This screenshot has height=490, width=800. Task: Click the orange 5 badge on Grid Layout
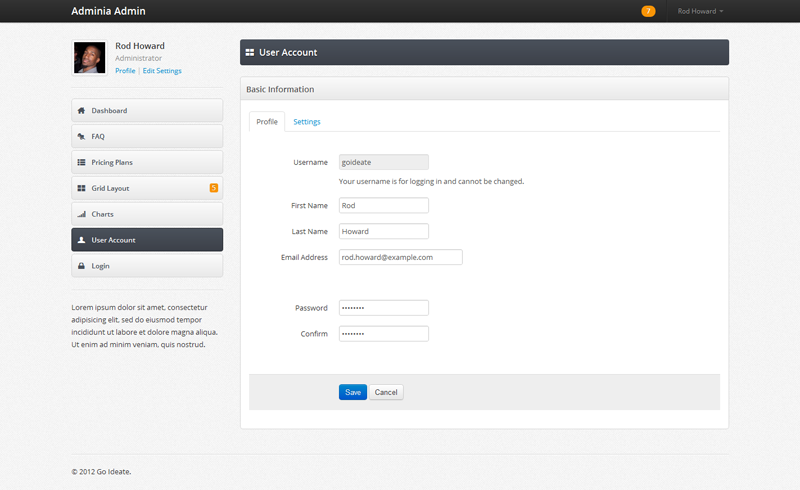click(214, 188)
